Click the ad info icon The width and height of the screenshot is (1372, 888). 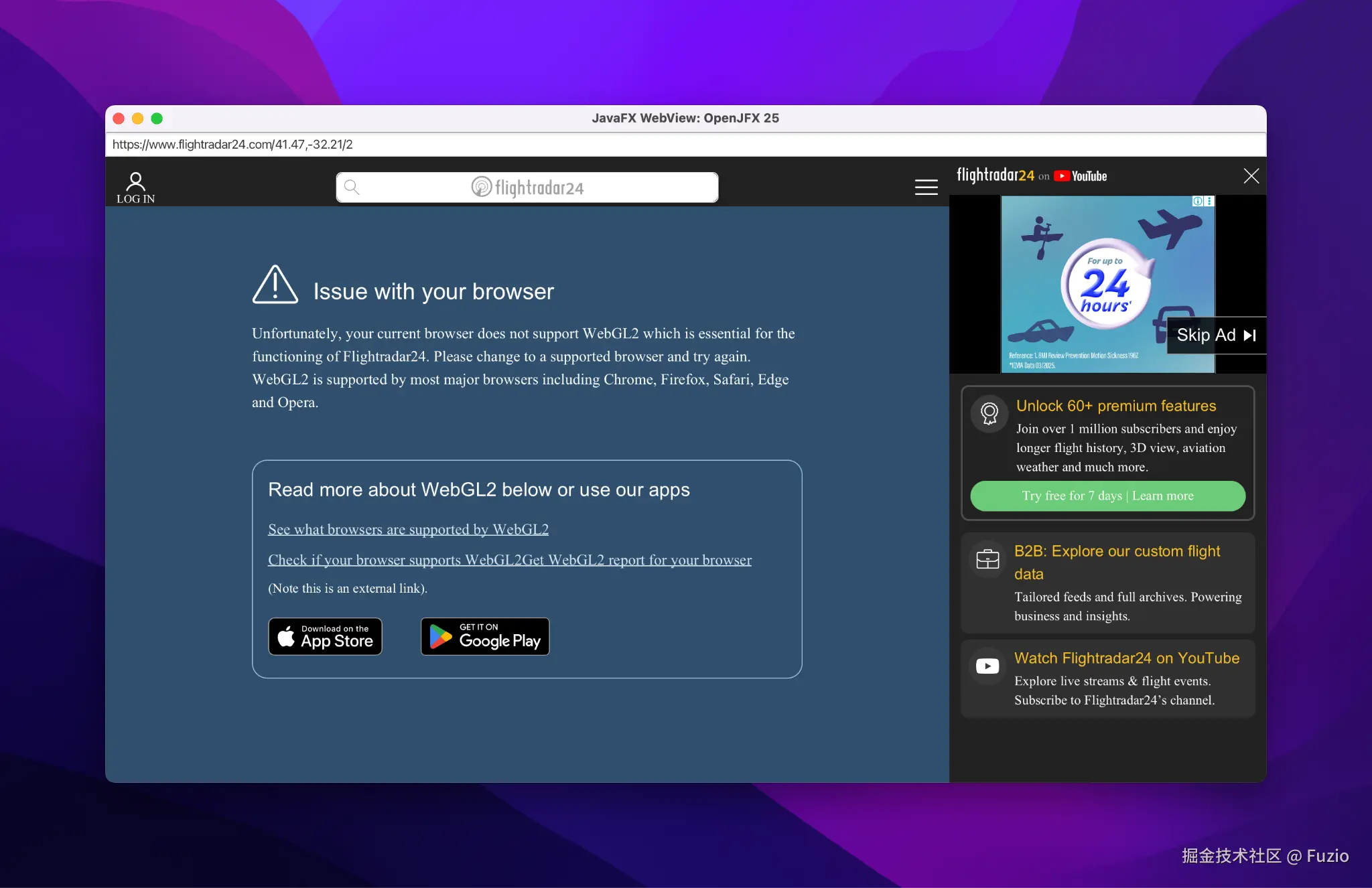pos(1198,201)
